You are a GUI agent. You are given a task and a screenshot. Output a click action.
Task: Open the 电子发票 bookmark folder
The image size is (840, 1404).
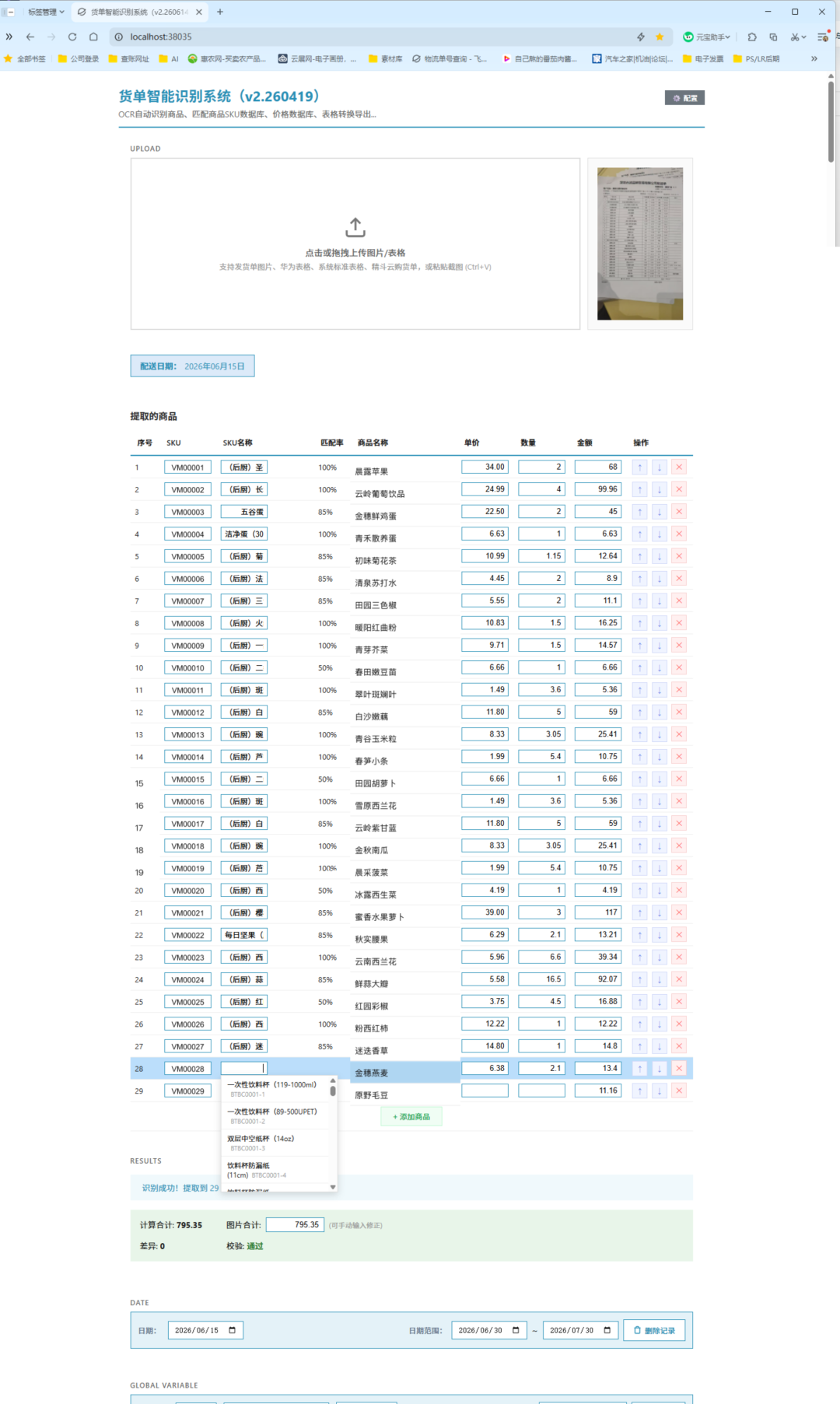tap(703, 58)
